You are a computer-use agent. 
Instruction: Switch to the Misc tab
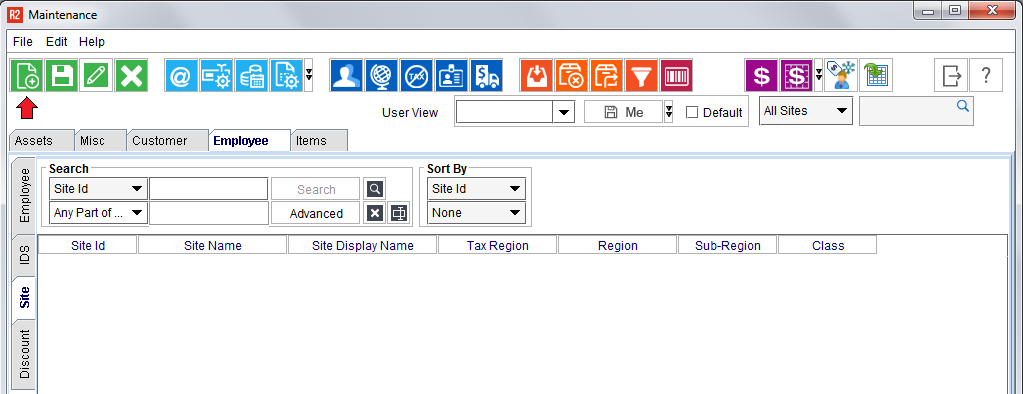point(100,140)
